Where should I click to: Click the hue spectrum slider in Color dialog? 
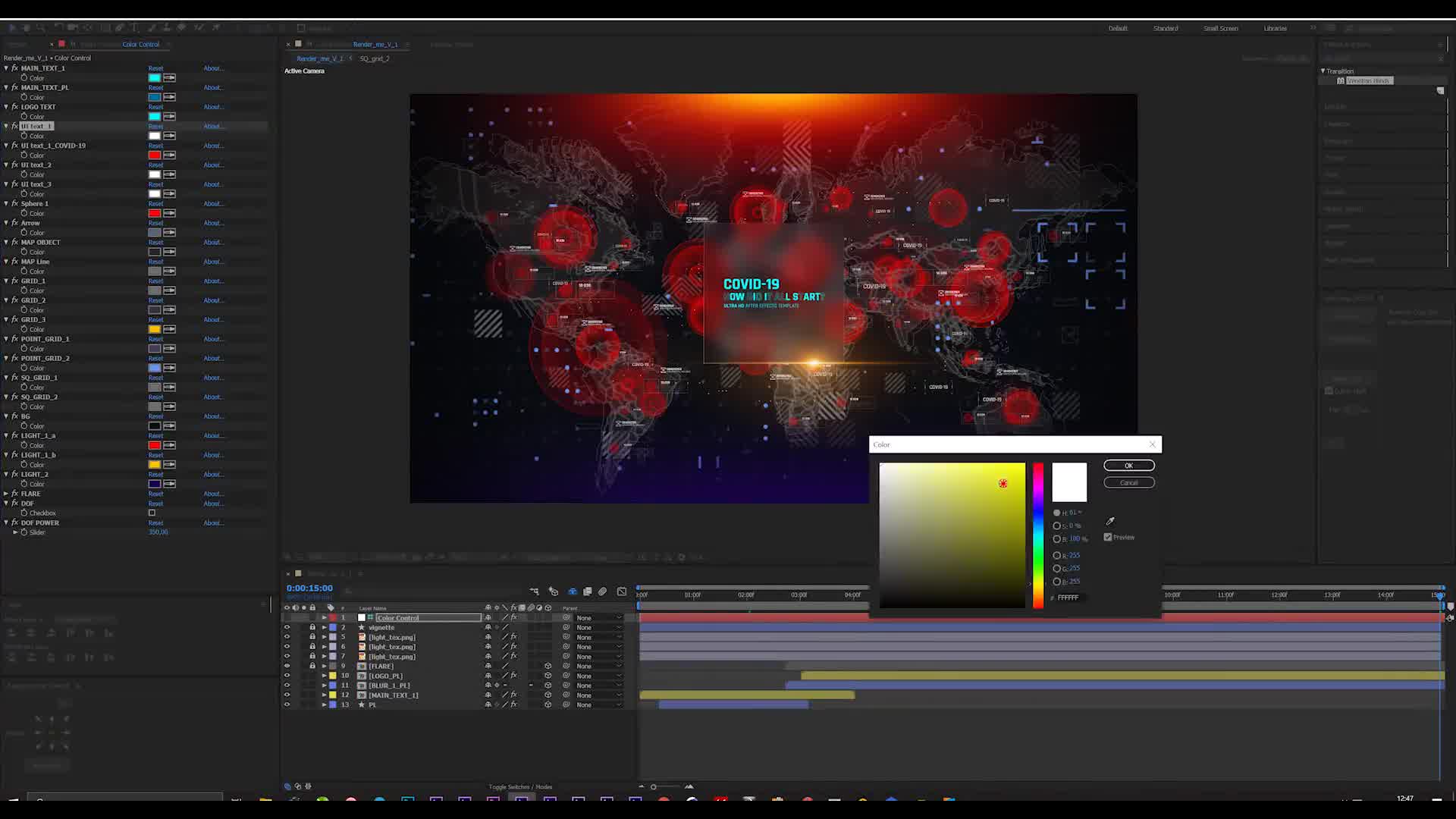(1037, 535)
